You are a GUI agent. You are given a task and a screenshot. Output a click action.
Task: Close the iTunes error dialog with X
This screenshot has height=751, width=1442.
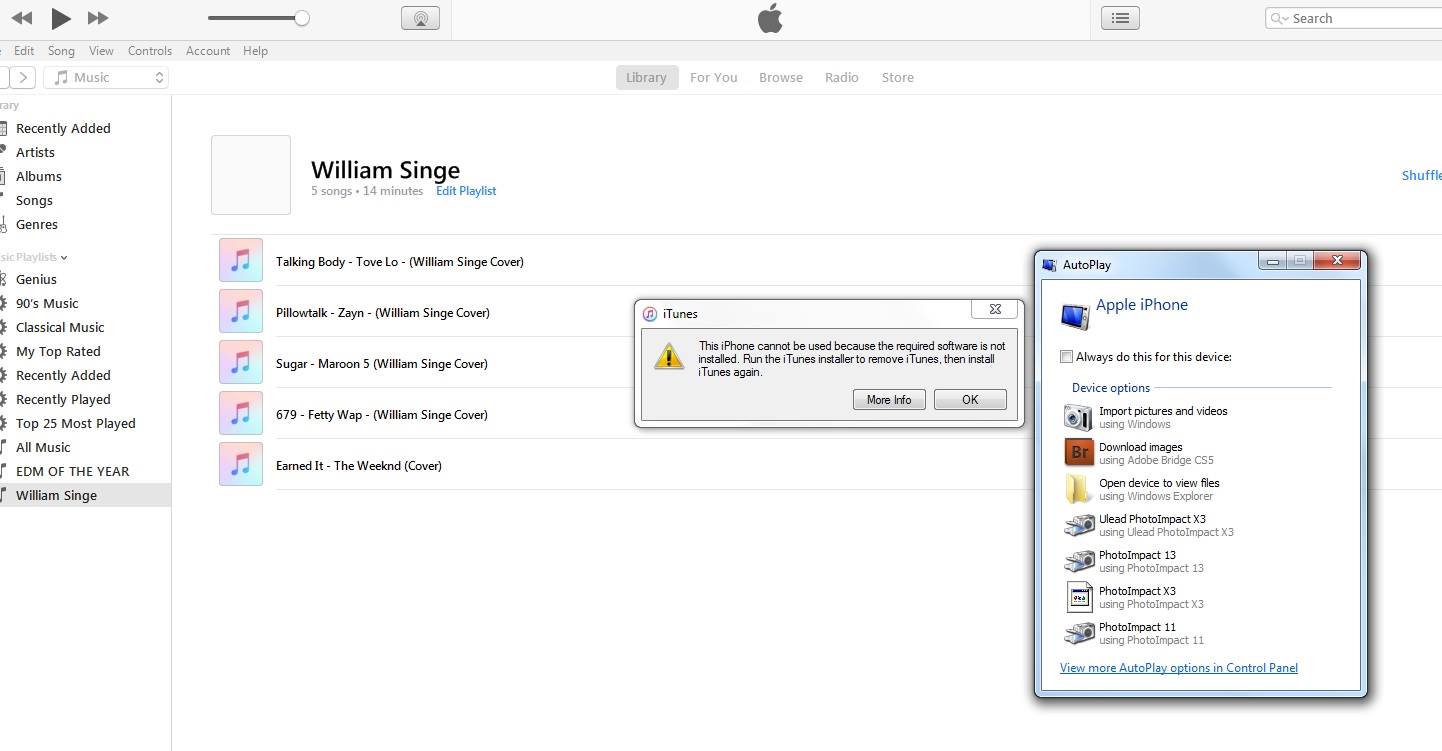[995, 309]
